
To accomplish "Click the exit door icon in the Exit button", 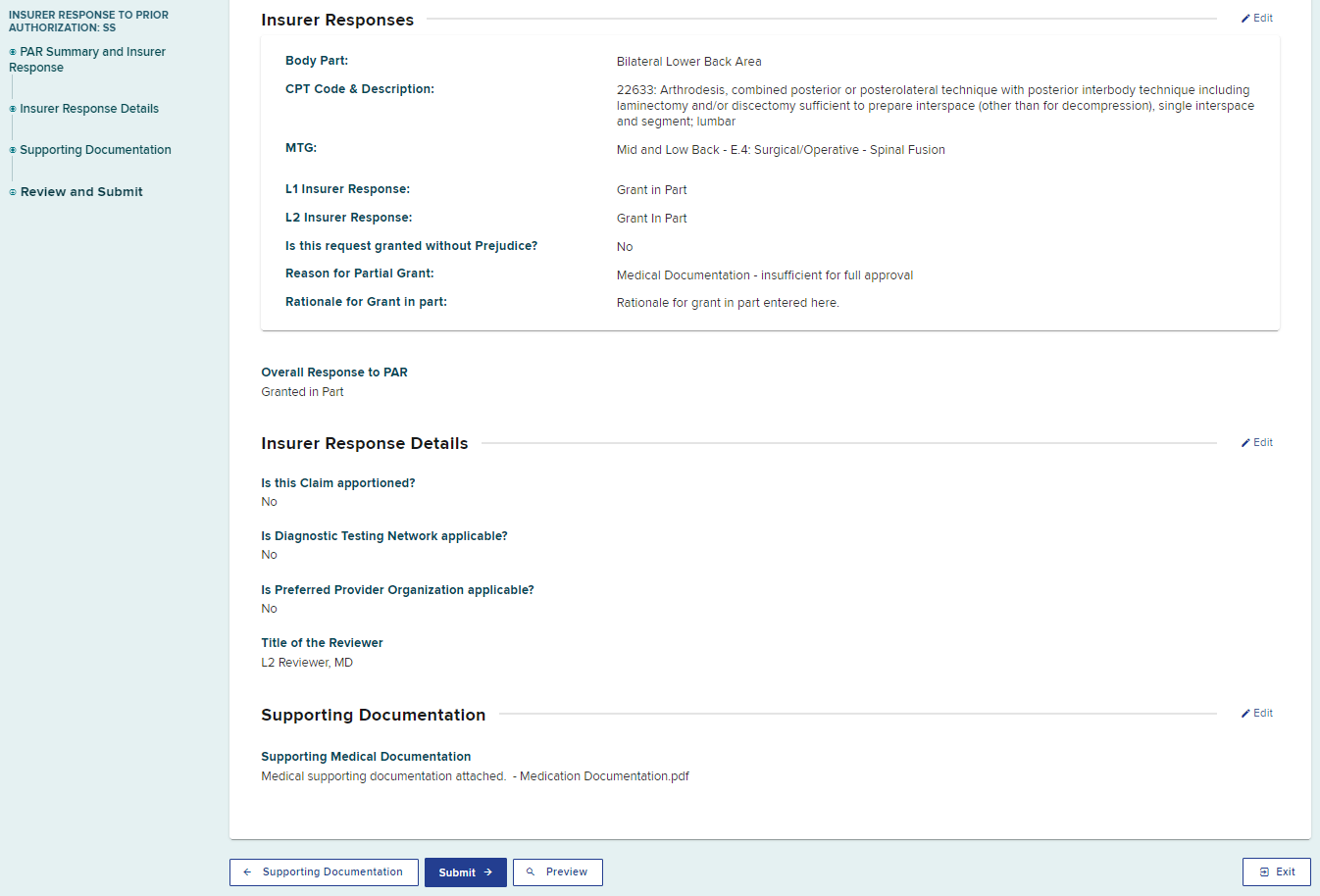I will [x=1264, y=871].
